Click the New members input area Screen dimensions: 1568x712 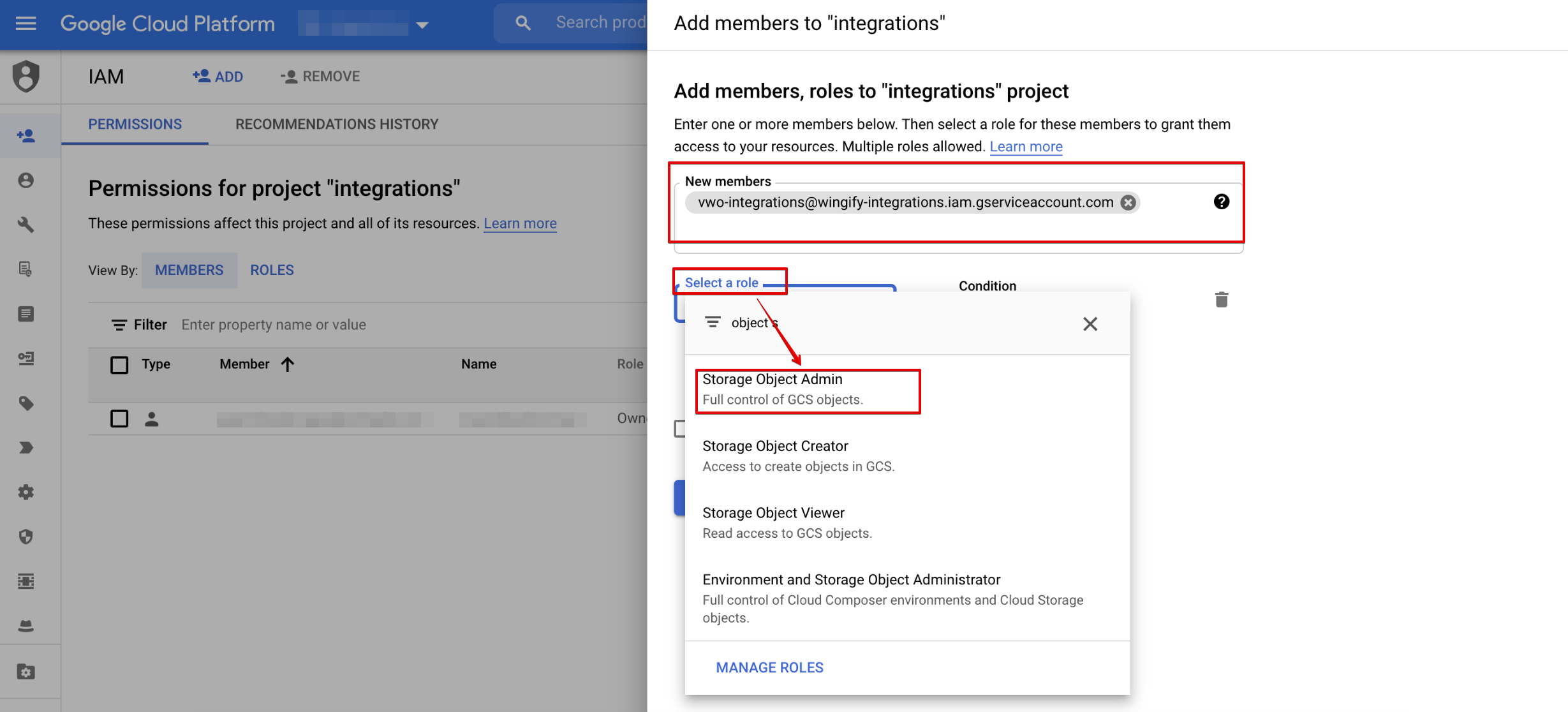tap(958, 217)
